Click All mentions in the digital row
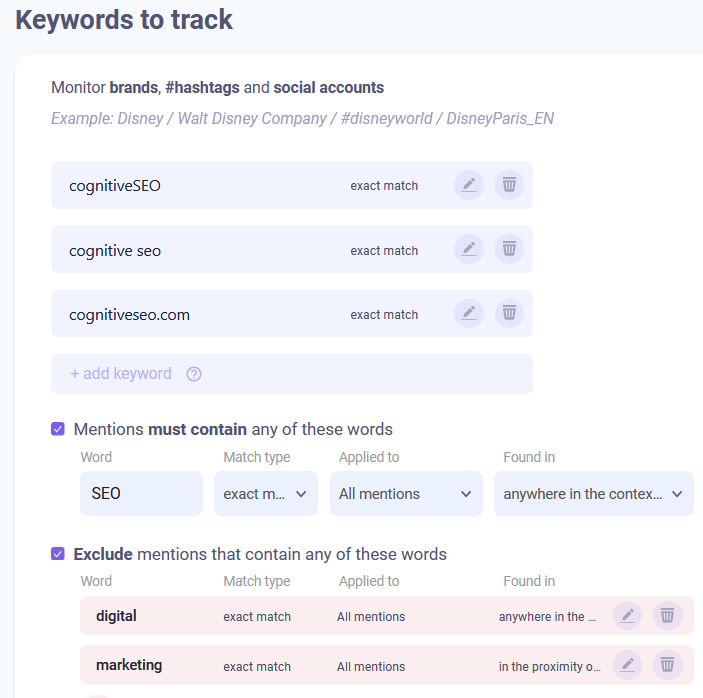This screenshot has width=703, height=698. [371, 617]
